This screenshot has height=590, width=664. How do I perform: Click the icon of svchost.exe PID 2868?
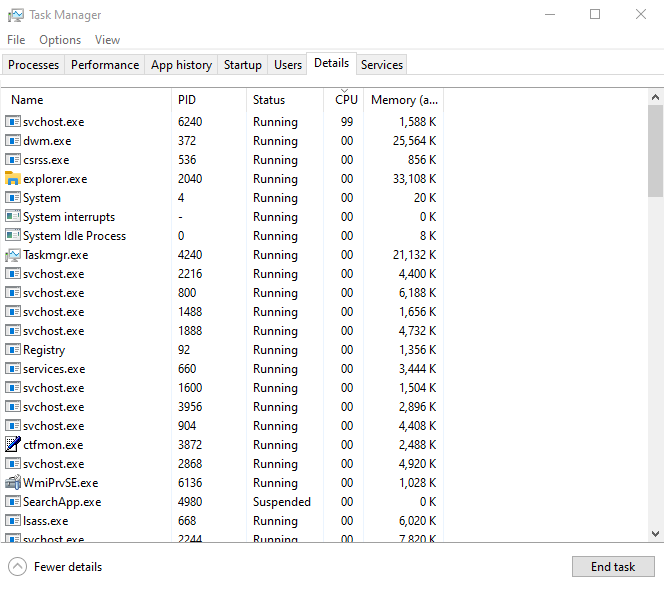click(x=13, y=464)
